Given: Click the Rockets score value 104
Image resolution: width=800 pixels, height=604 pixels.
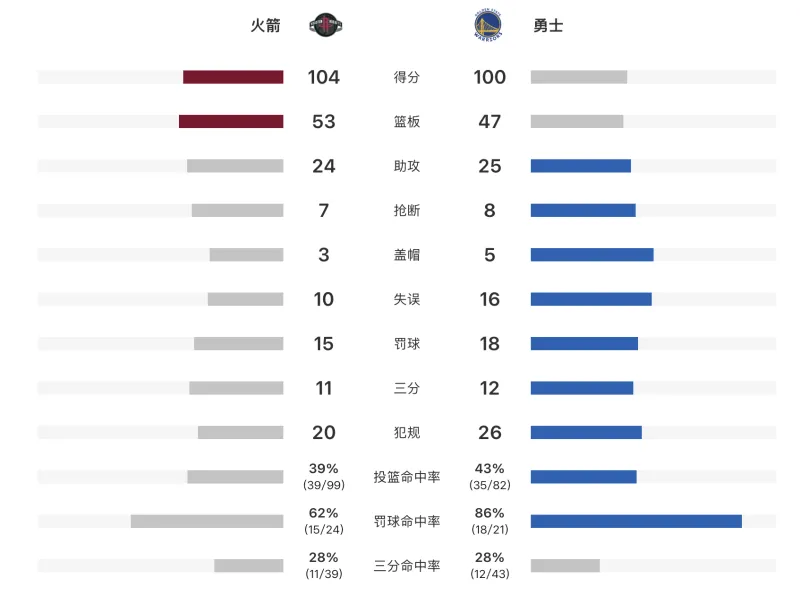Looking at the screenshot, I should pos(324,77).
